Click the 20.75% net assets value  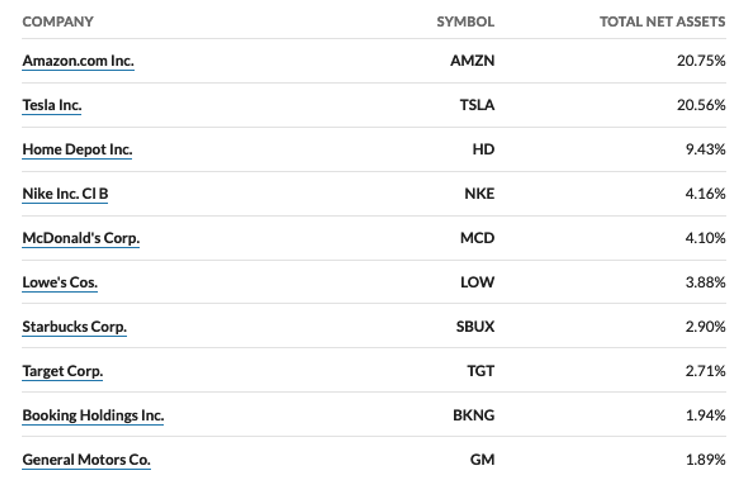(701, 61)
